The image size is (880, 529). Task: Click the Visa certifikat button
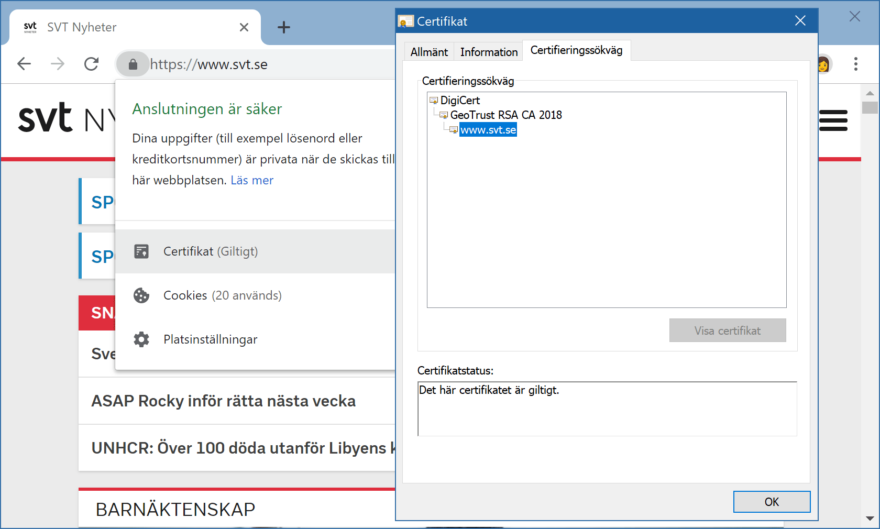tap(727, 330)
